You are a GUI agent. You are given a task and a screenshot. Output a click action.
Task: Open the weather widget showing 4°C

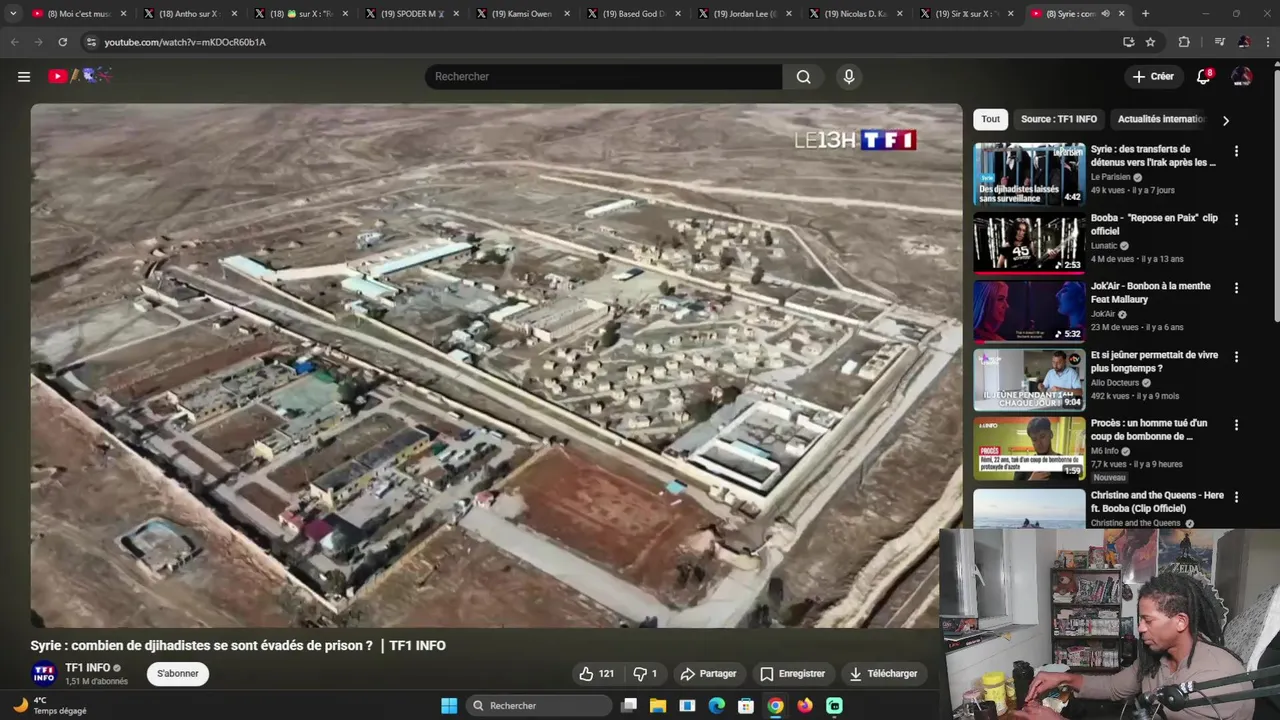tap(50, 706)
